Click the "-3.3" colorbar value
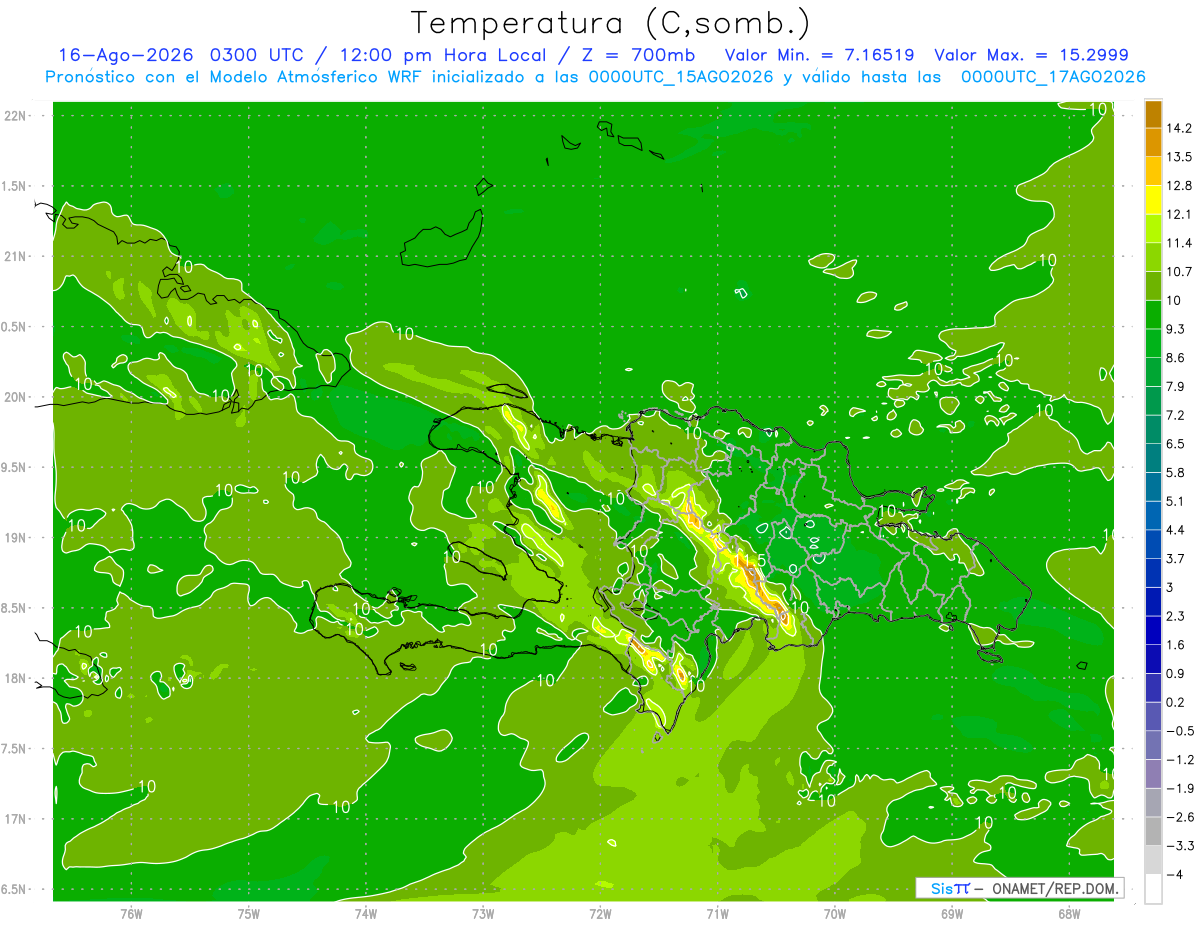The width and height of the screenshot is (1200, 927). coord(1180,846)
